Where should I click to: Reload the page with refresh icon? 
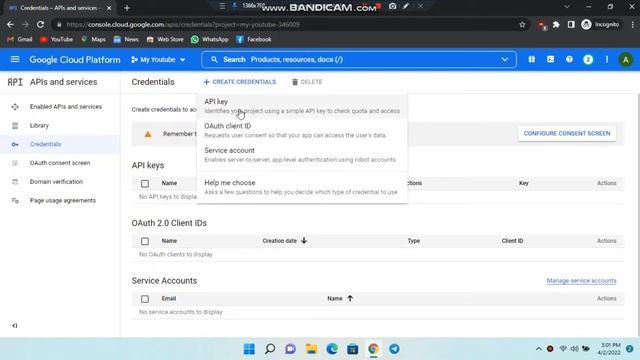40,24
